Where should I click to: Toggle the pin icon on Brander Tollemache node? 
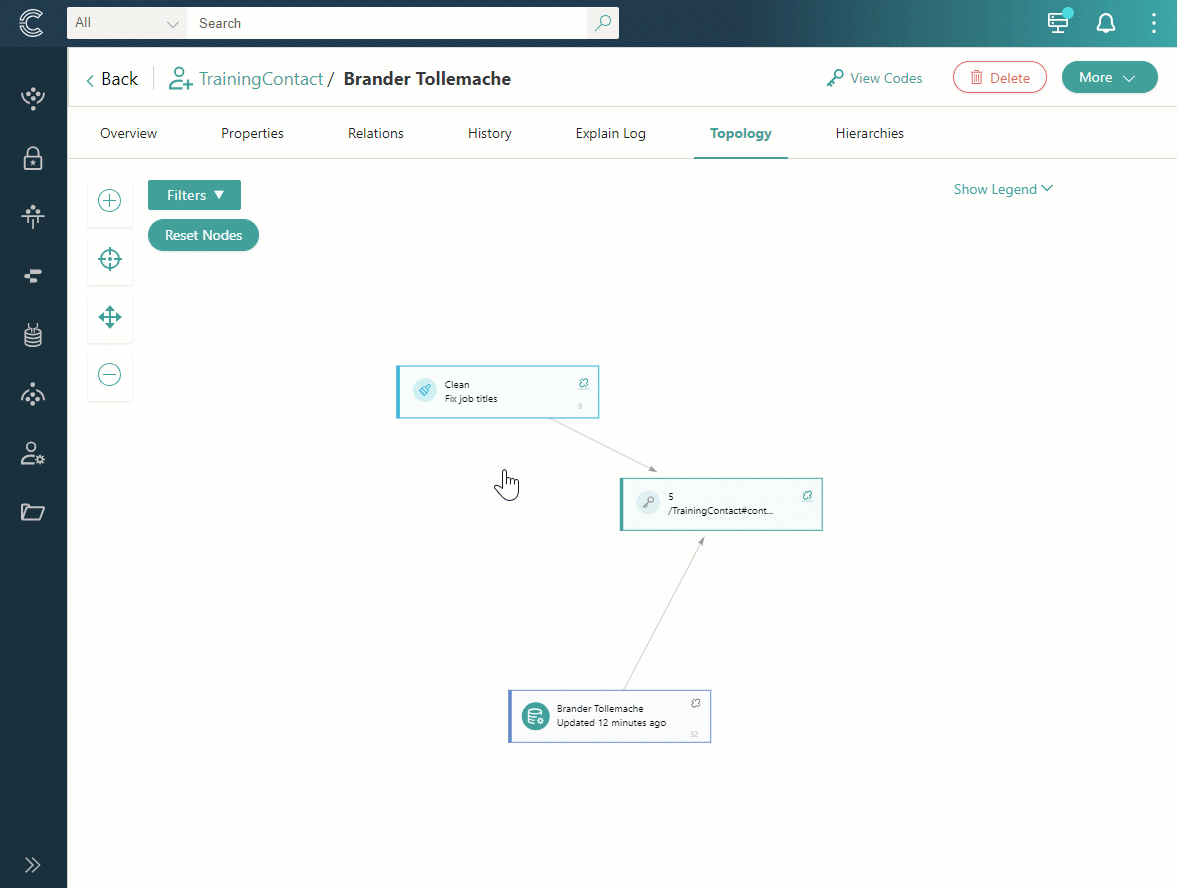[696, 703]
